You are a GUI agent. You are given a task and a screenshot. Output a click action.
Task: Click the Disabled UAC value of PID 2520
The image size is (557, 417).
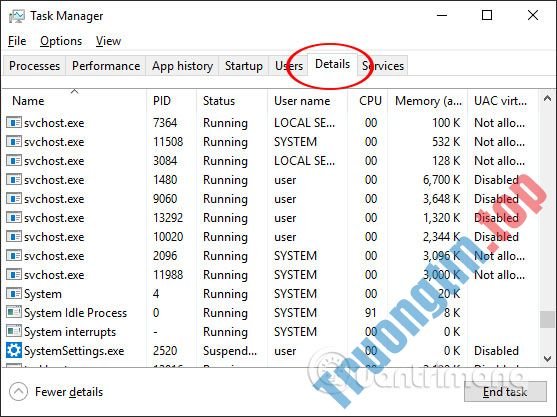[496, 351]
